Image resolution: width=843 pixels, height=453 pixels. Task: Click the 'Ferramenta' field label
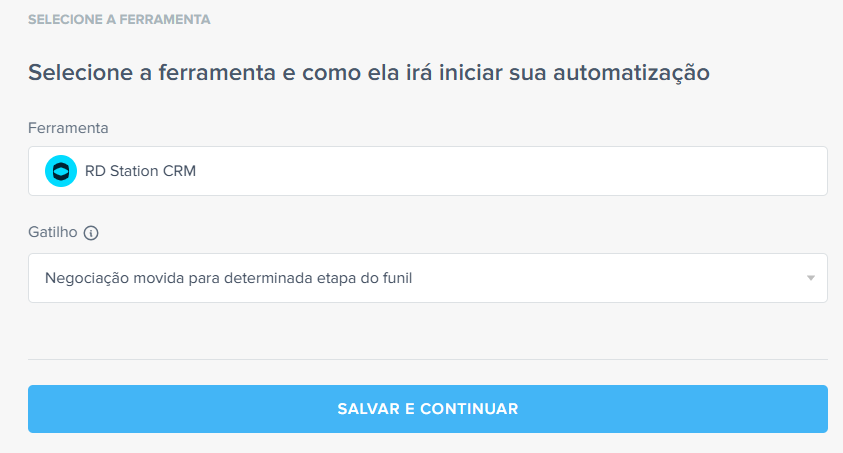[x=68, y=128]
